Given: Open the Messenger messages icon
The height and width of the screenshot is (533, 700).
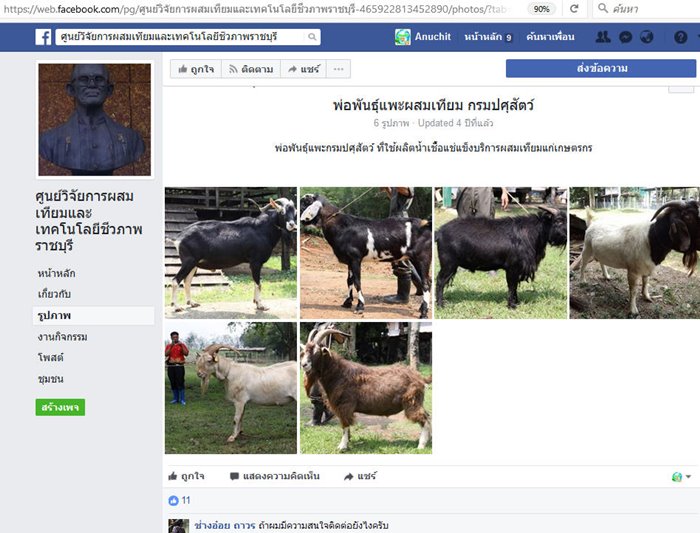Looking at the screenshot, I should pyautogui.click(x=625, y=37).
